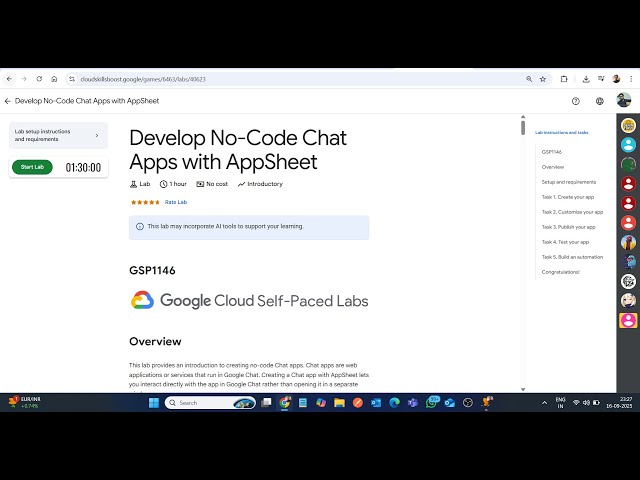
Task: Open Microsoft Teams from the taskbar
Action: pos(413,403)
